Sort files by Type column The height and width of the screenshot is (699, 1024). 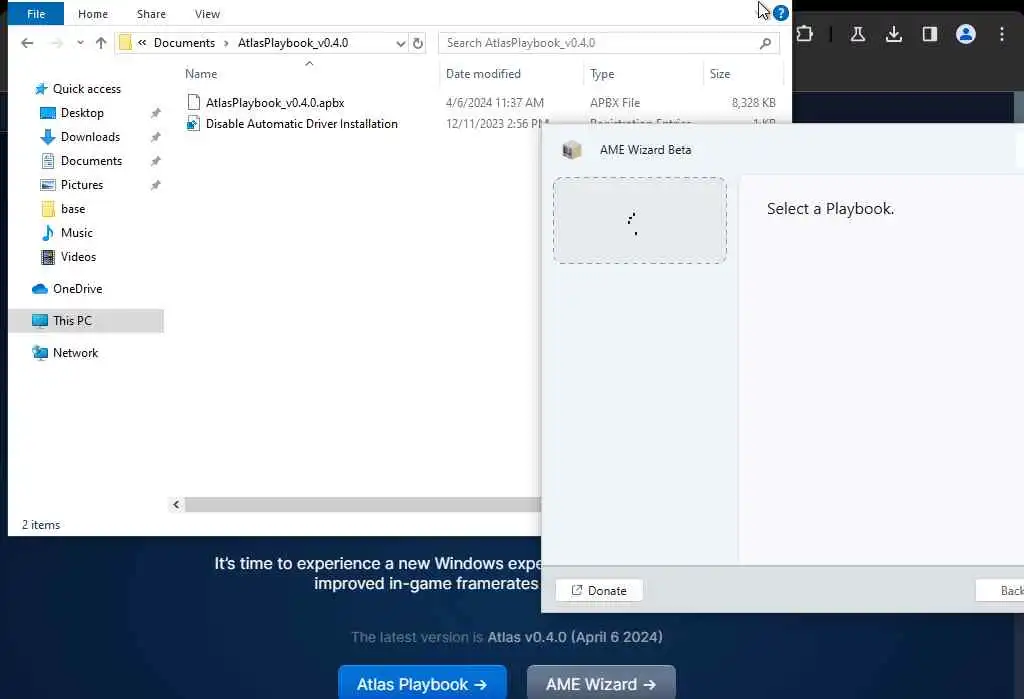602,74
